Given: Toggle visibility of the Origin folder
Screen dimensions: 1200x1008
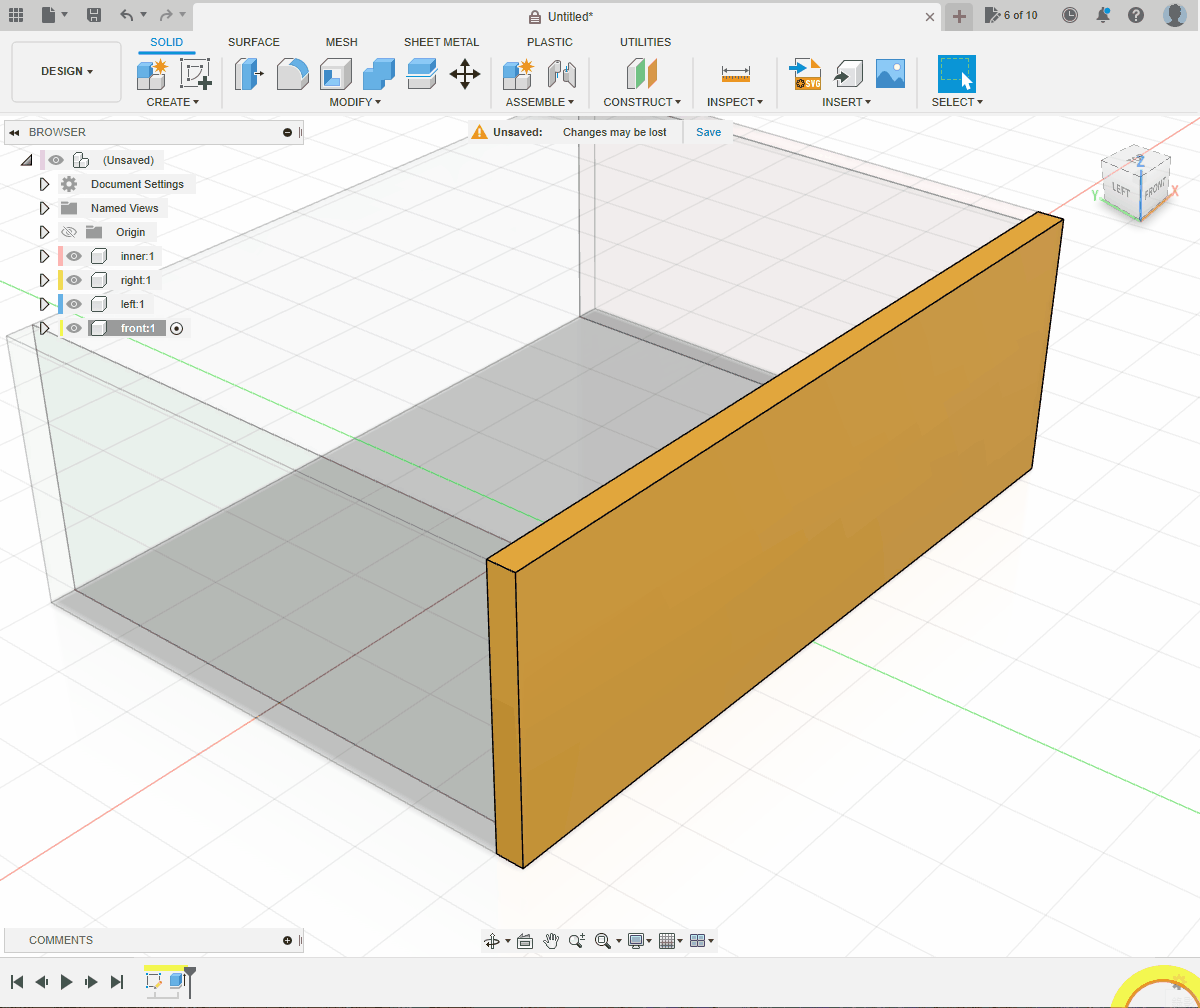Looking at the screenshot, I should pos(69,232).
